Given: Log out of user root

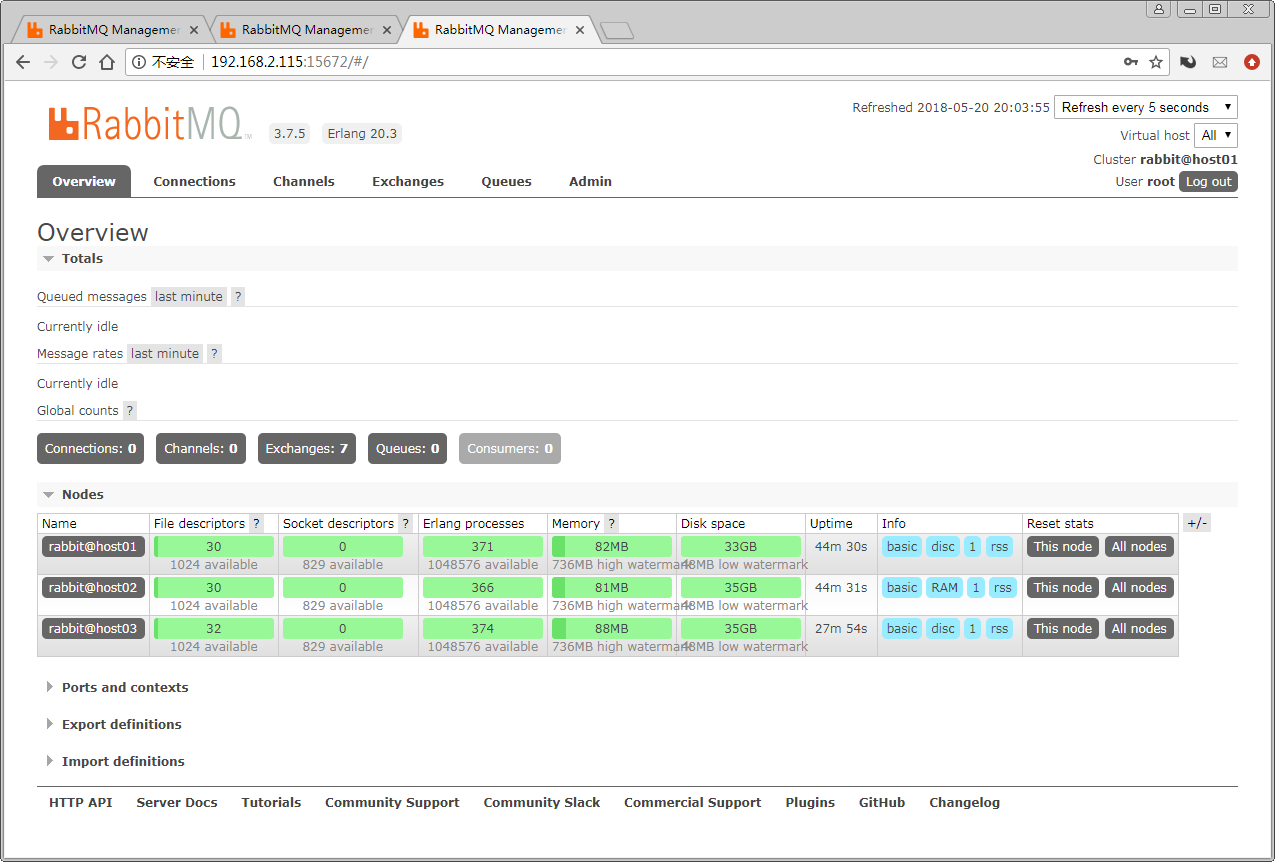Looking at the screenshot, I should tap(1208, 182).
